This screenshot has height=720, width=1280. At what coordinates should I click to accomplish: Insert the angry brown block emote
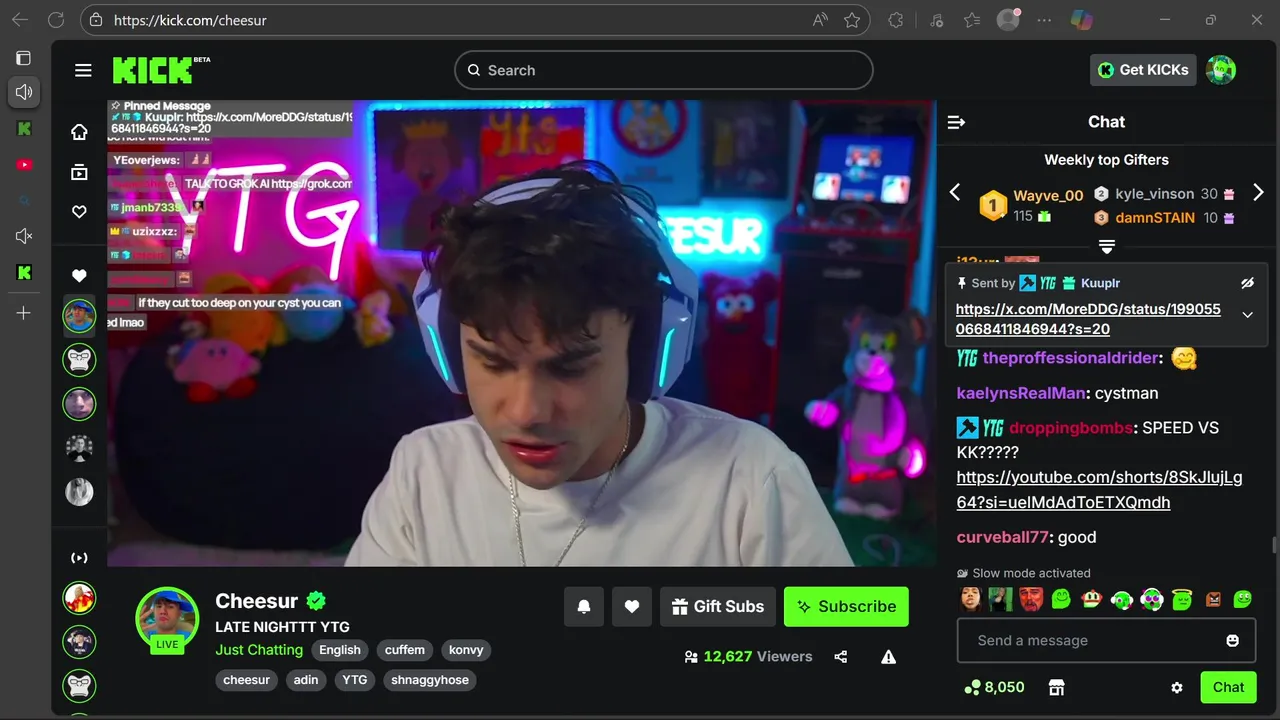[x=1213, y=599]
